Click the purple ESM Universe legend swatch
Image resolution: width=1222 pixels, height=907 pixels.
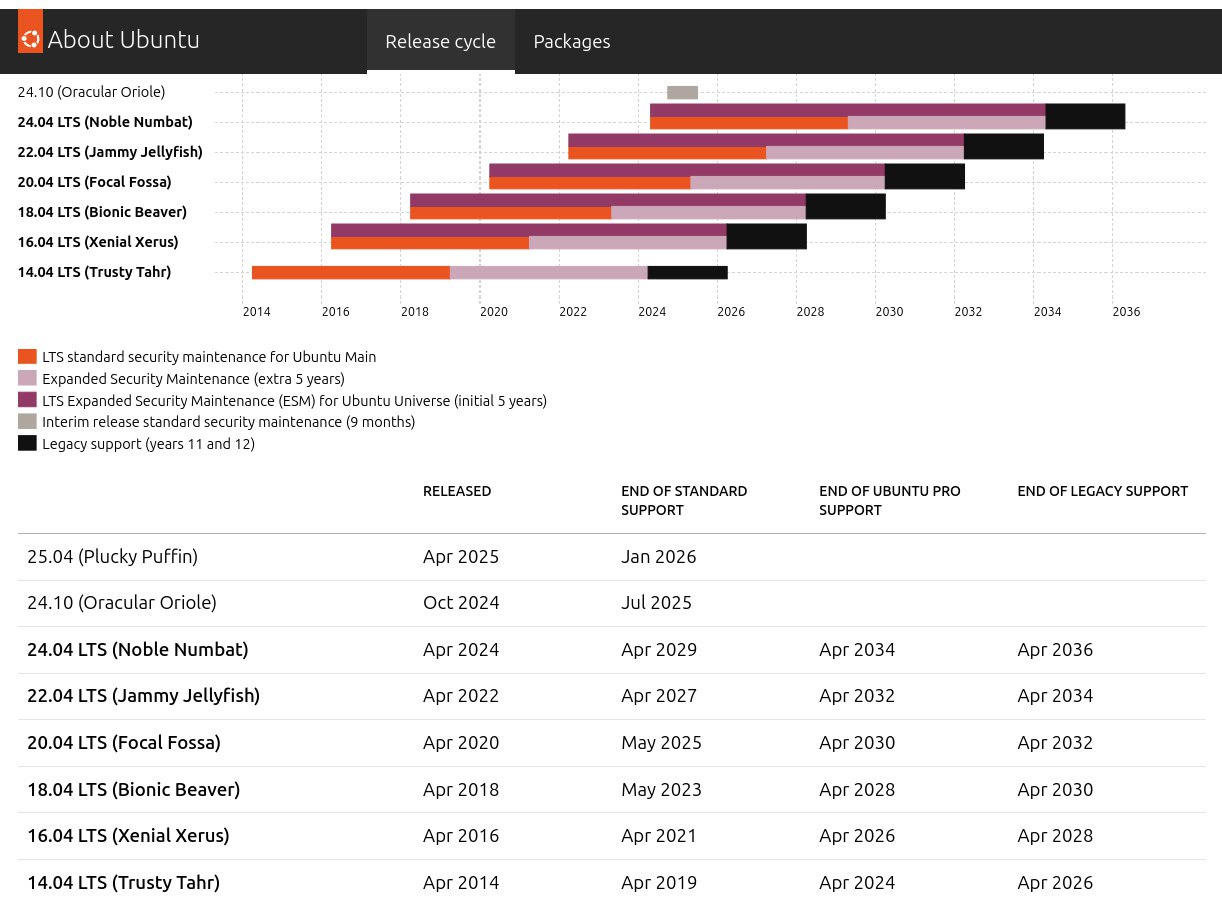point(27,400)
